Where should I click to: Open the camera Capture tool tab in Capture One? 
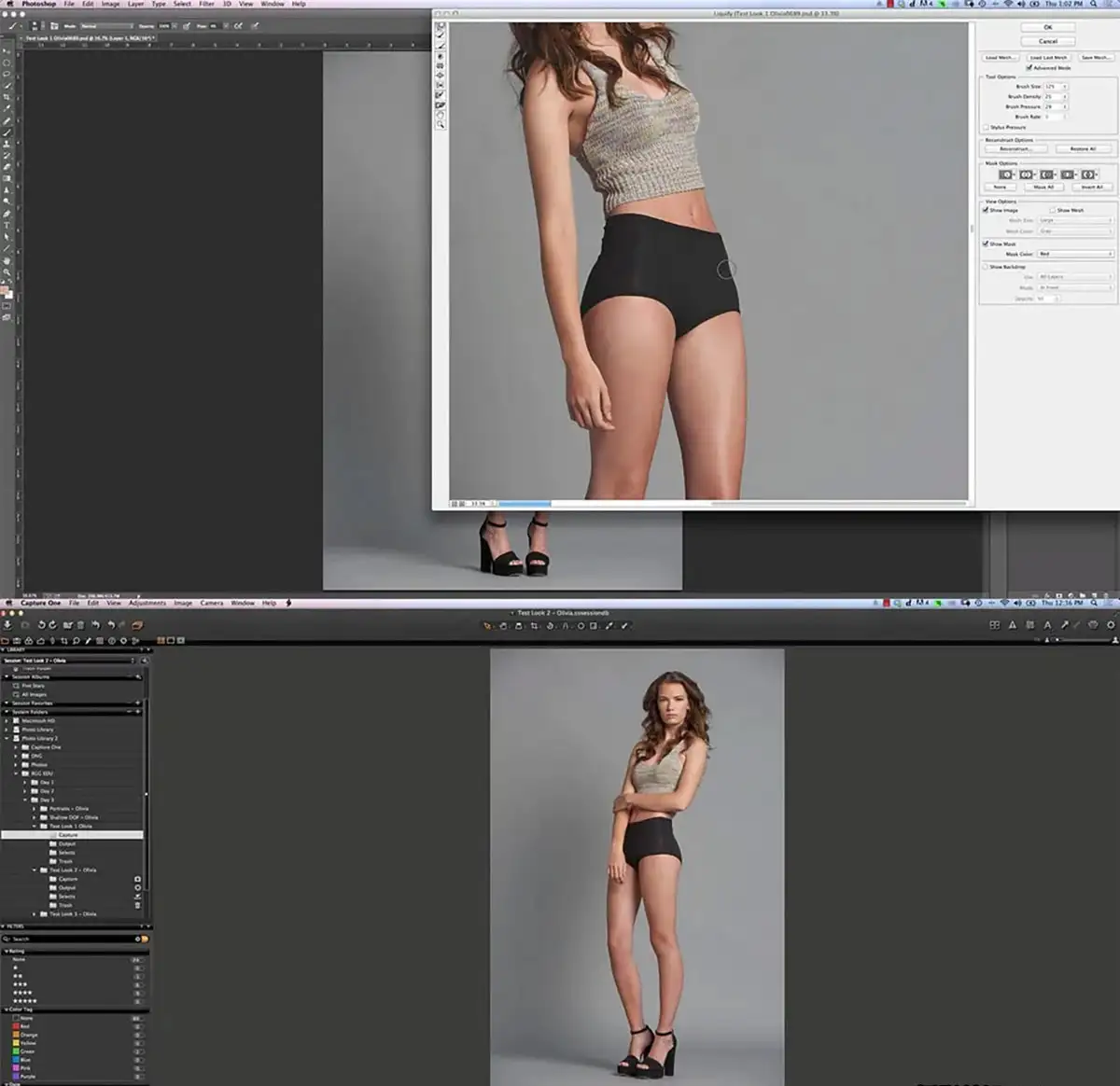point(17,641)
